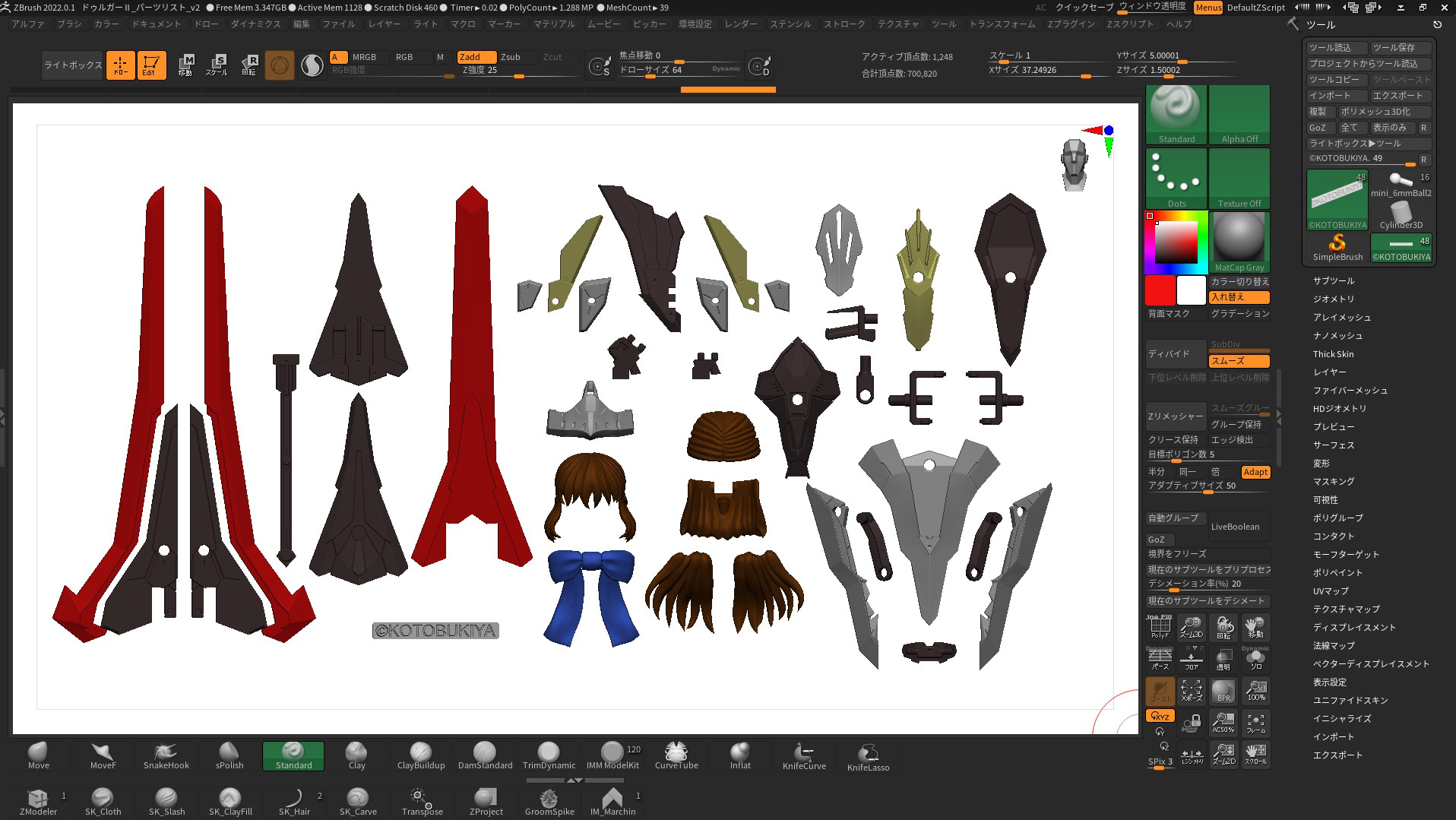
Task: Expand the マスキング (Masking) sub-palette
Action: tap(1333, 481)
